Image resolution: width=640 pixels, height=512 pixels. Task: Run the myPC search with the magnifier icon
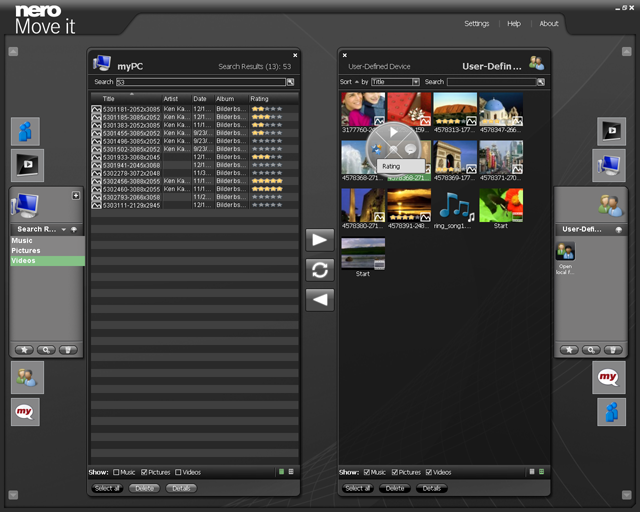(291, 82)
